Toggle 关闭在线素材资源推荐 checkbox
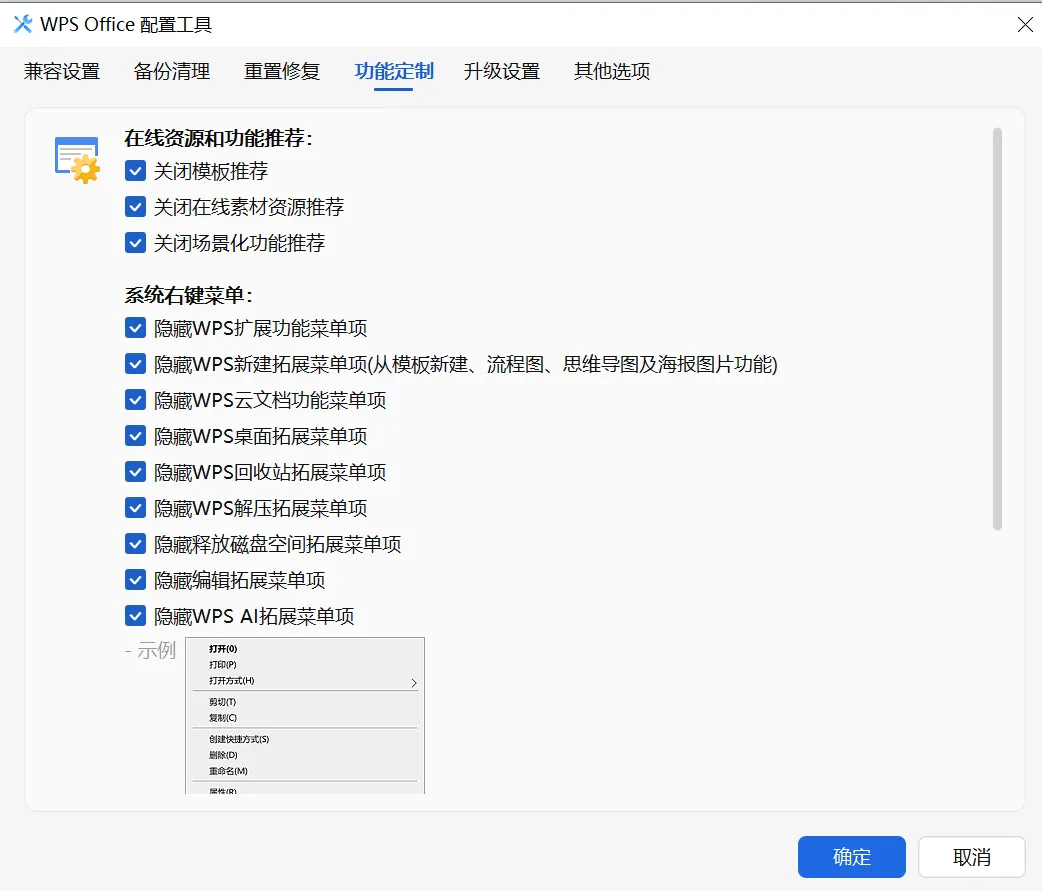This screenshot has height=891, width=1042. (136, 207)
